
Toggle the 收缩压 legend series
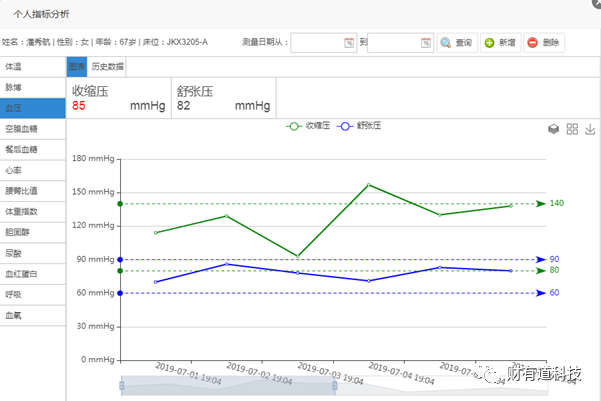[310, 126]
